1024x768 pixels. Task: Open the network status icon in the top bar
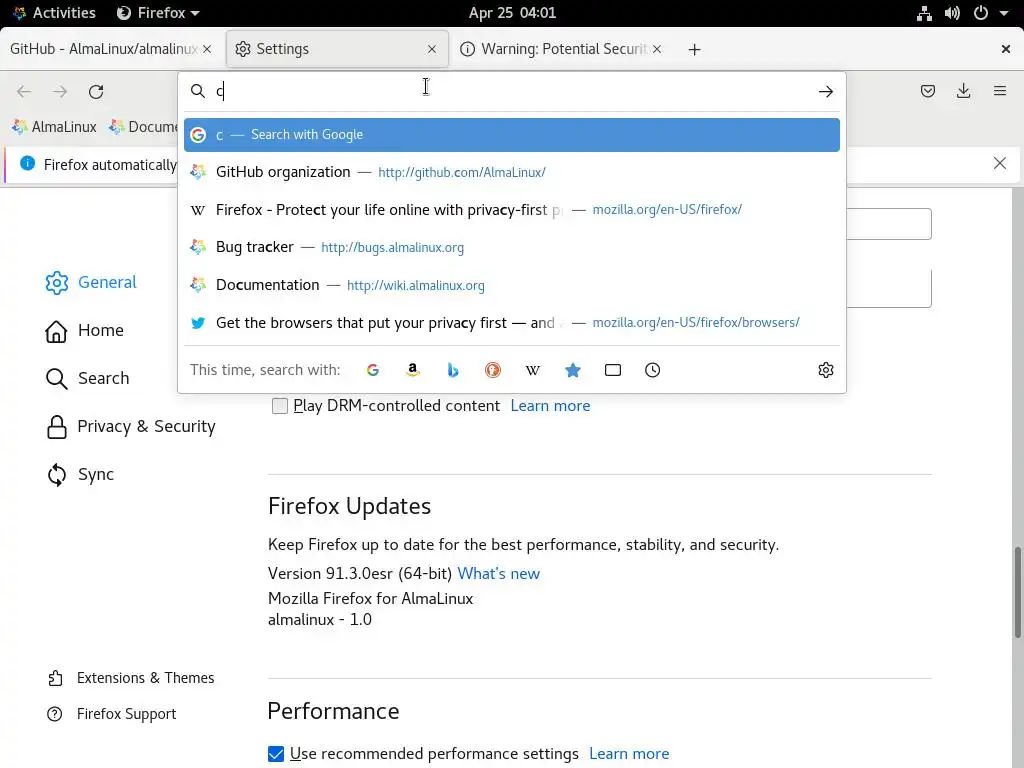point(924,13)
